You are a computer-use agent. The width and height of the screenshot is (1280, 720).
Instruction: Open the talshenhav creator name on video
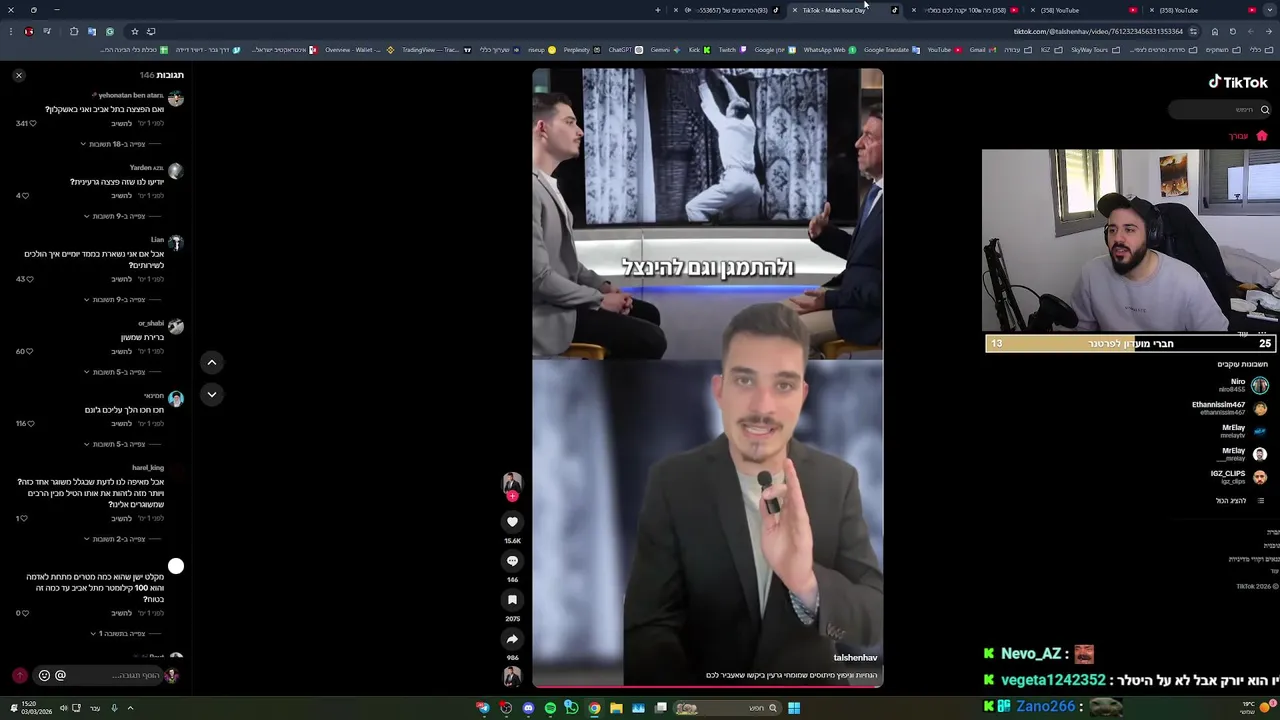tap(855, 658)
